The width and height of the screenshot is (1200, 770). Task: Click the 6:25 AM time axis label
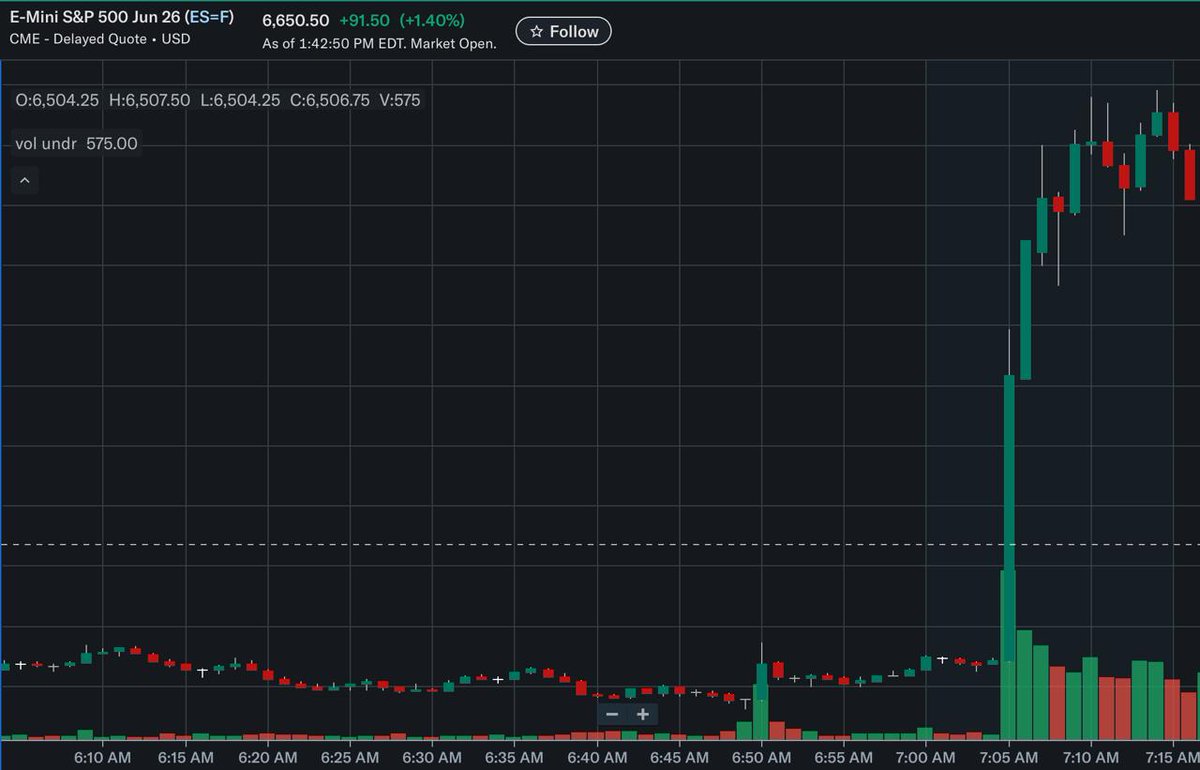350,758
